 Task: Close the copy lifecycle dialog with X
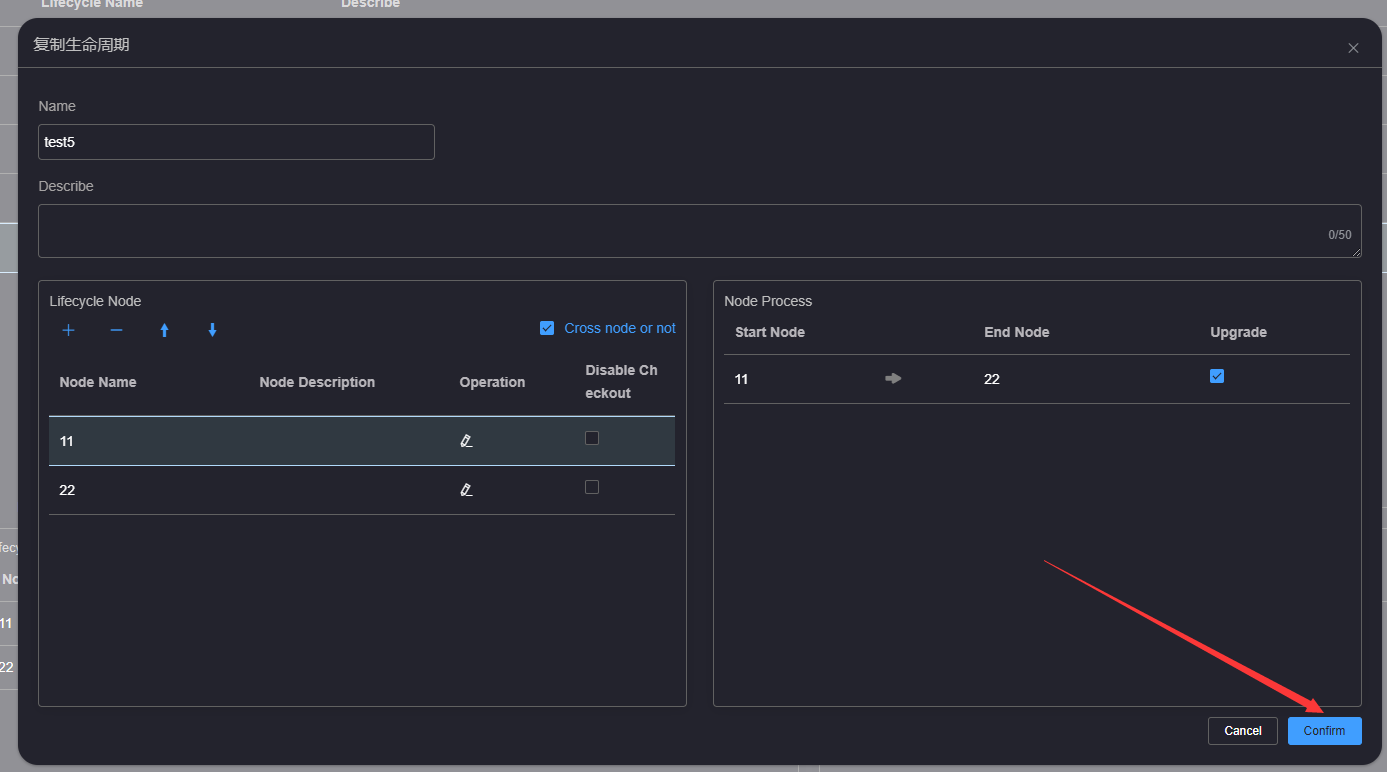pos(1353,48)
